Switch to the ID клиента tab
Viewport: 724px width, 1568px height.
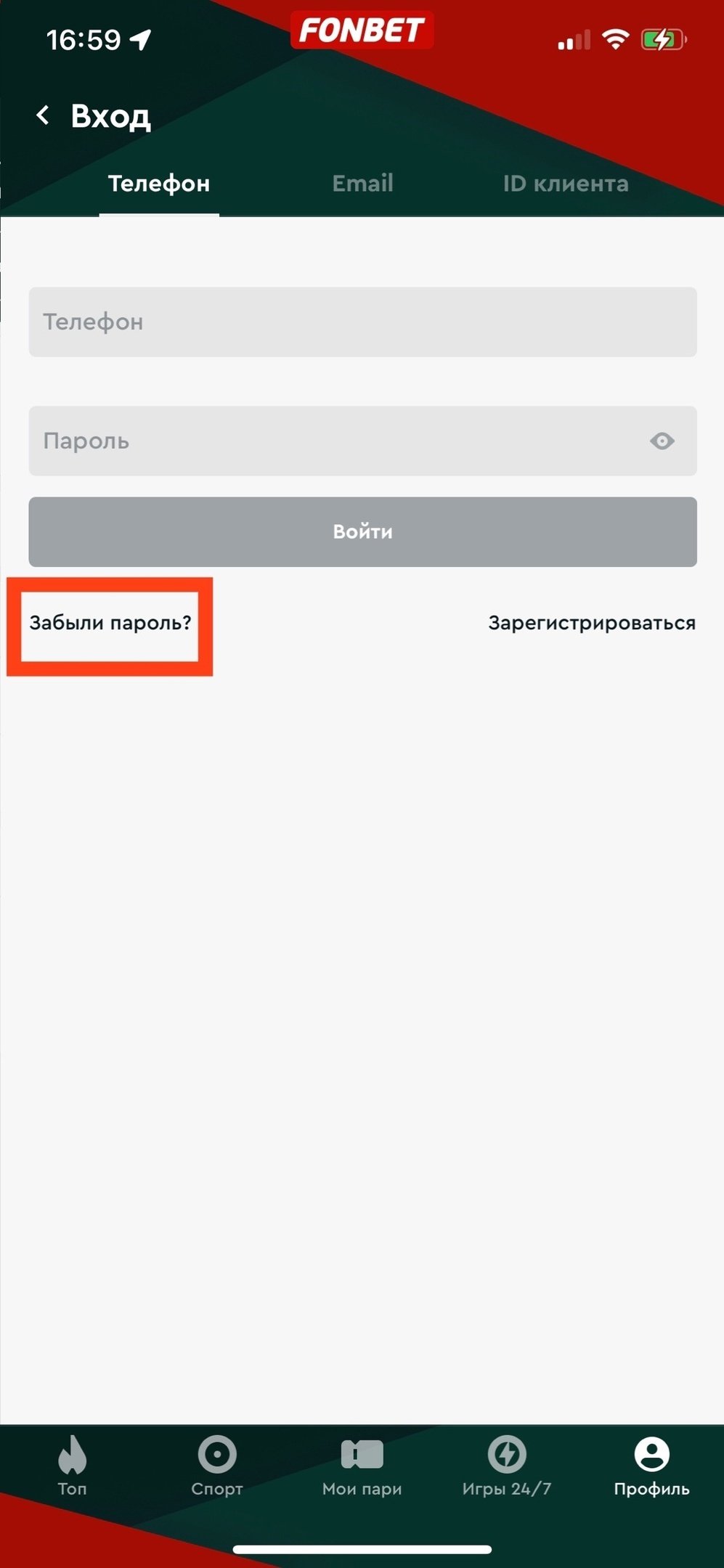[x=566, y=183]
